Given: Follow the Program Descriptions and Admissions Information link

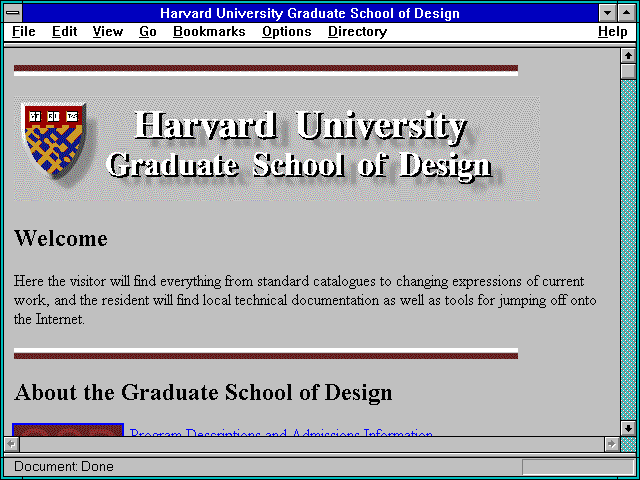Looking at the screenshot, I should pyautogui.click(x=281, y=432).
